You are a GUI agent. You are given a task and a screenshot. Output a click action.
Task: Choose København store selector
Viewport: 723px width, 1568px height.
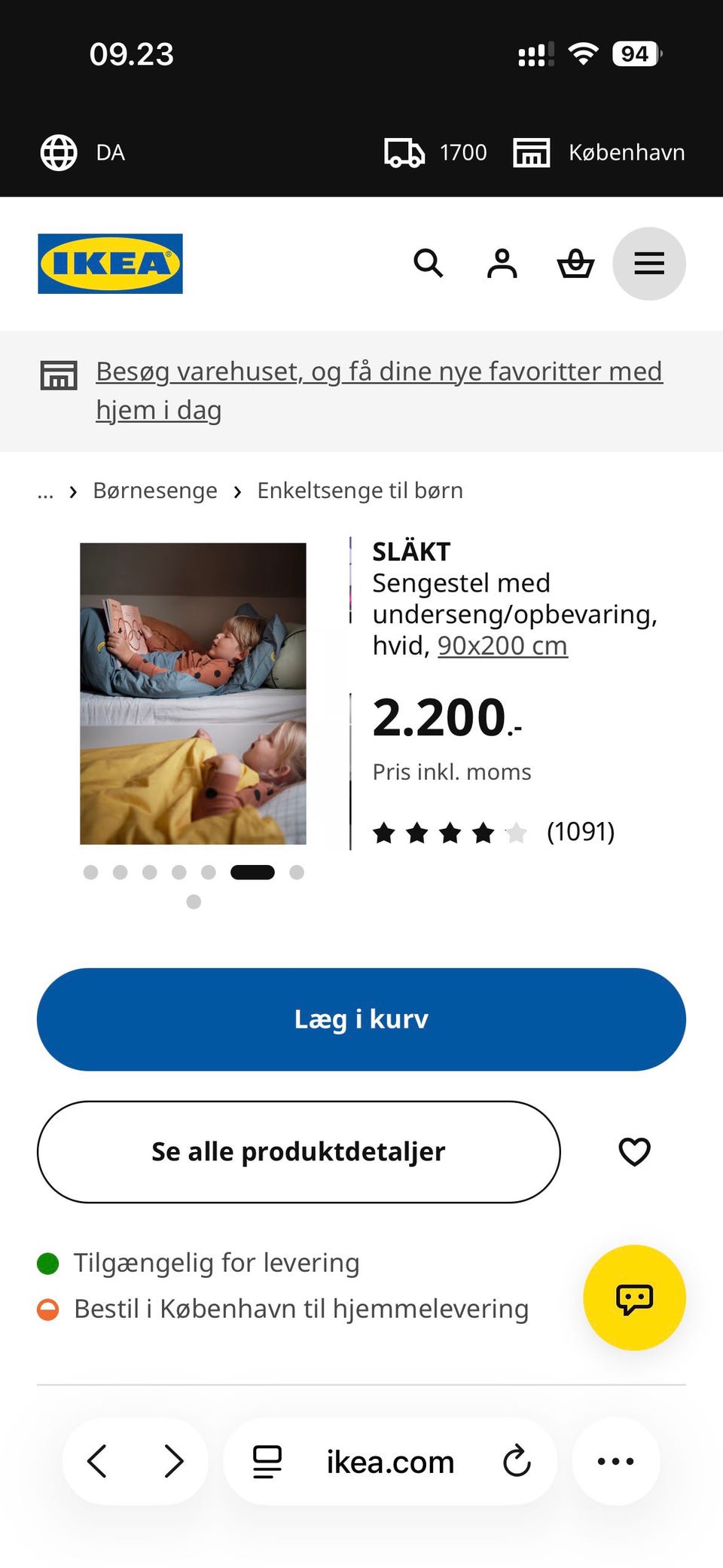(599, 153)
